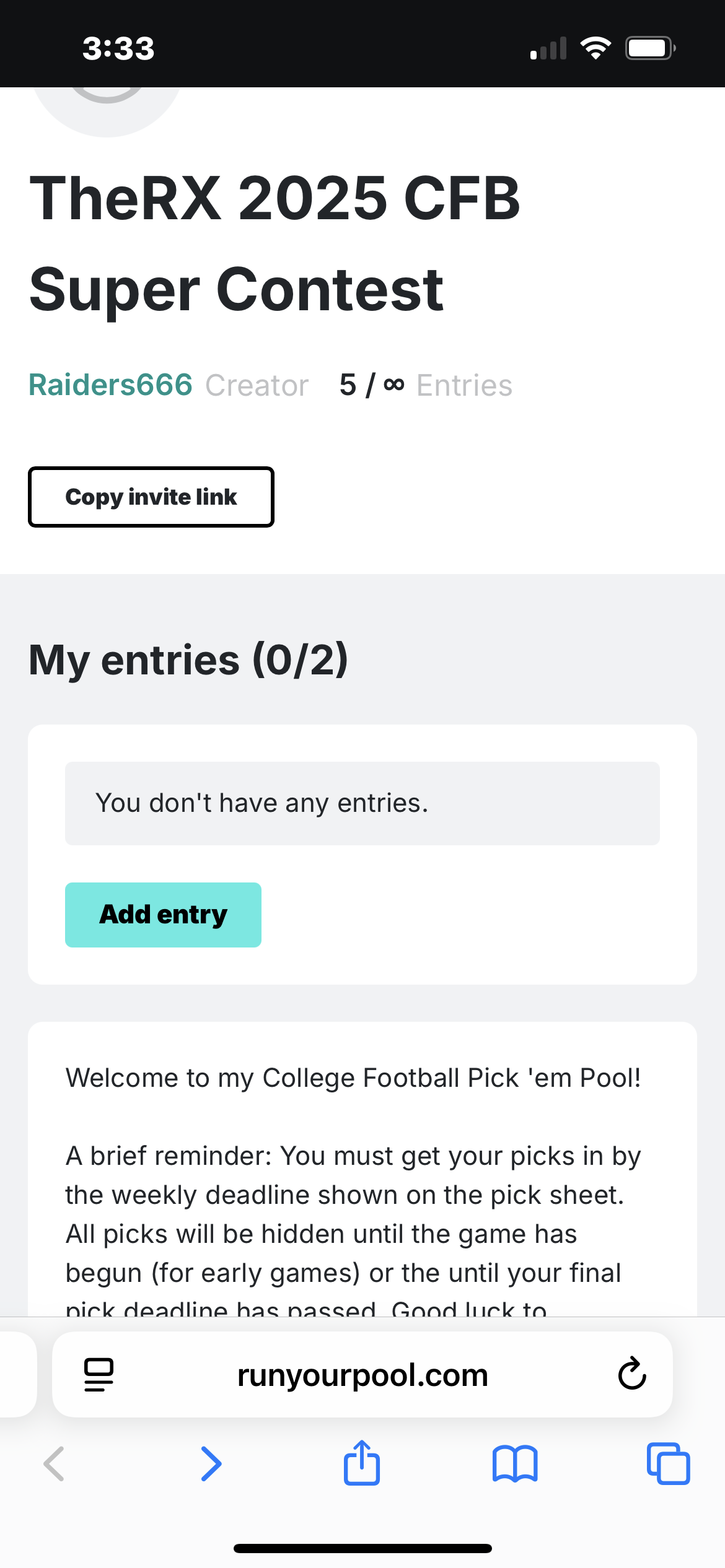The height and width of the screenshot is (1568, 725).
Task: Tap the 3:33 clock in status bar
Action: 118,48
